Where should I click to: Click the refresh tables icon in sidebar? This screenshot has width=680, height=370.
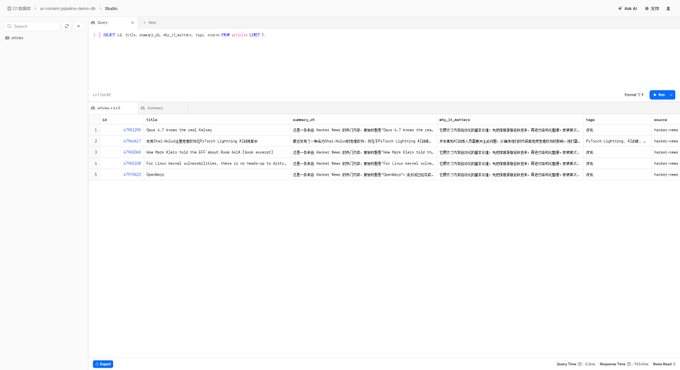(x=67, y=26)
